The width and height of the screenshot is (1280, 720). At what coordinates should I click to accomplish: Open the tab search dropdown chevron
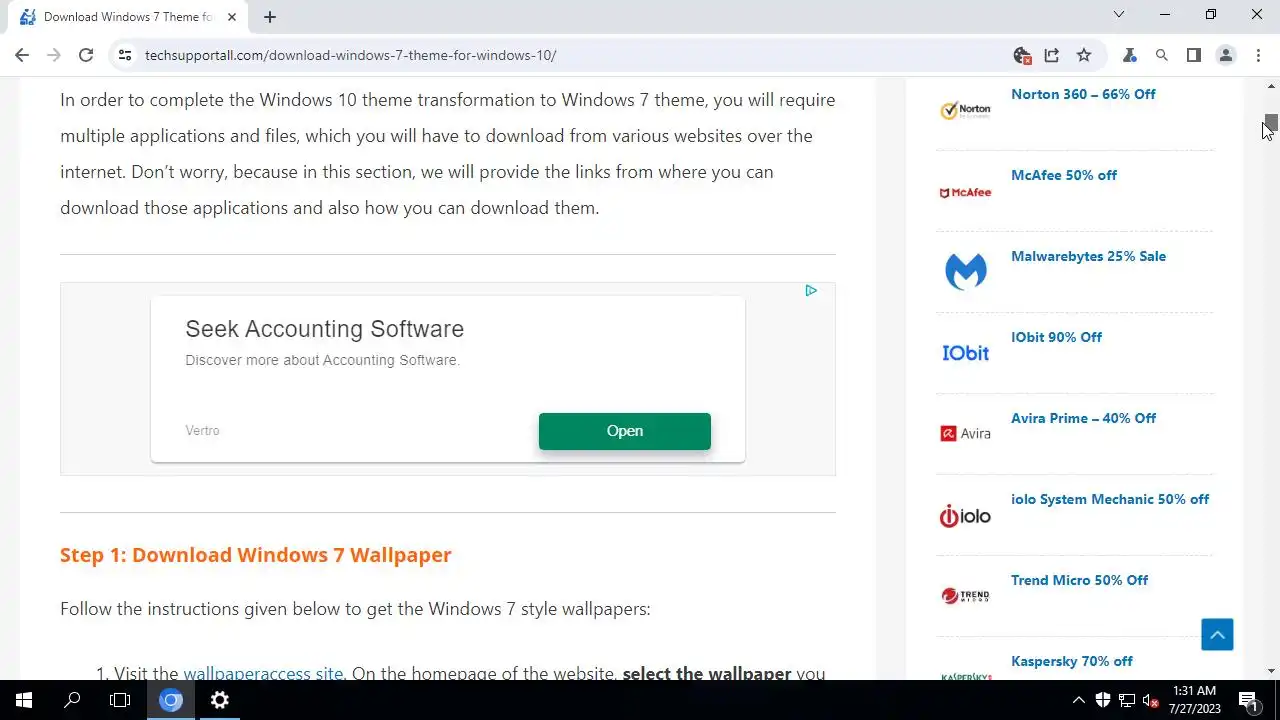[1119, 15]
